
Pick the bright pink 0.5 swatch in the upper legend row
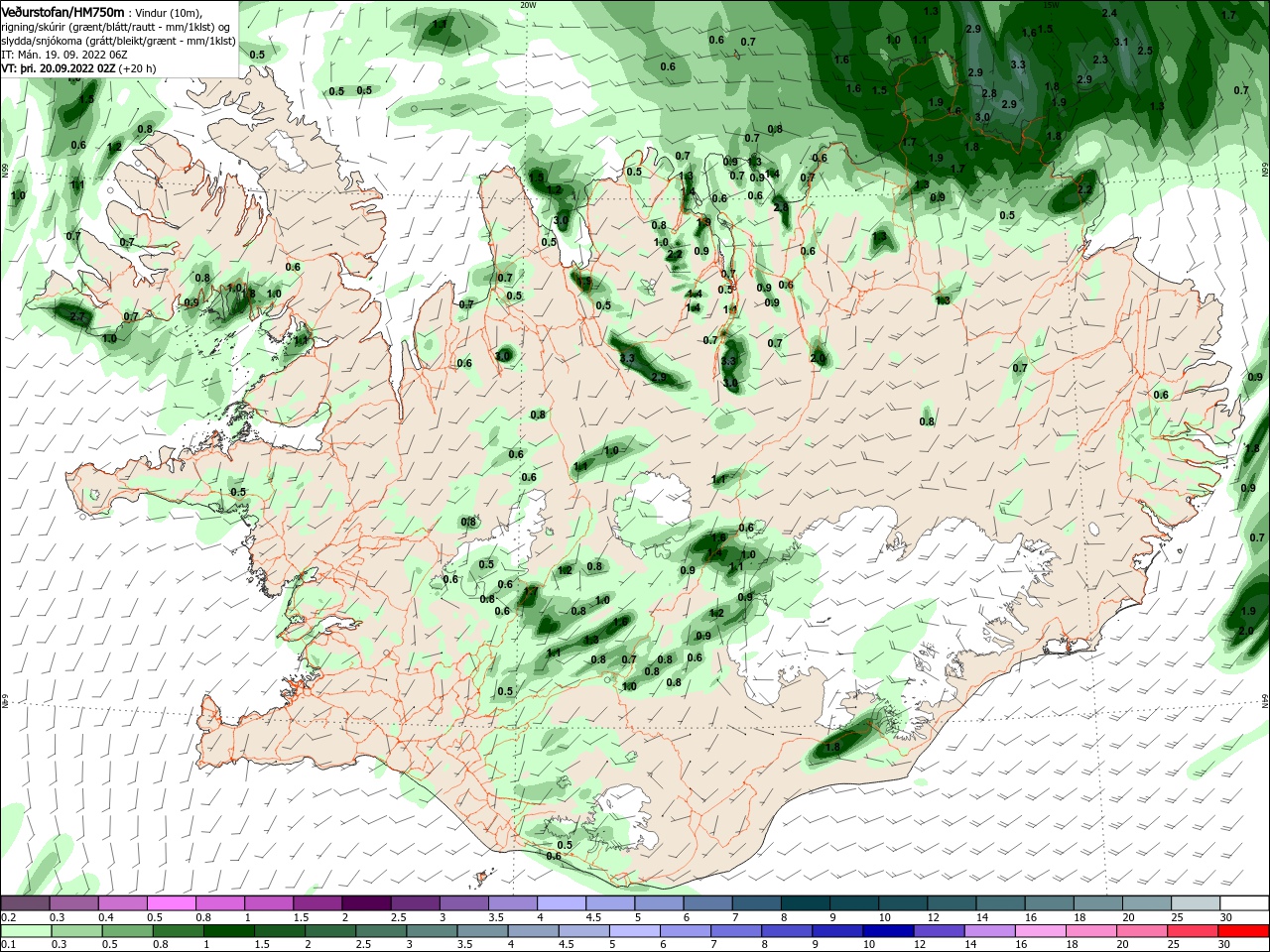pyautogui.click(x=171, y=903)
